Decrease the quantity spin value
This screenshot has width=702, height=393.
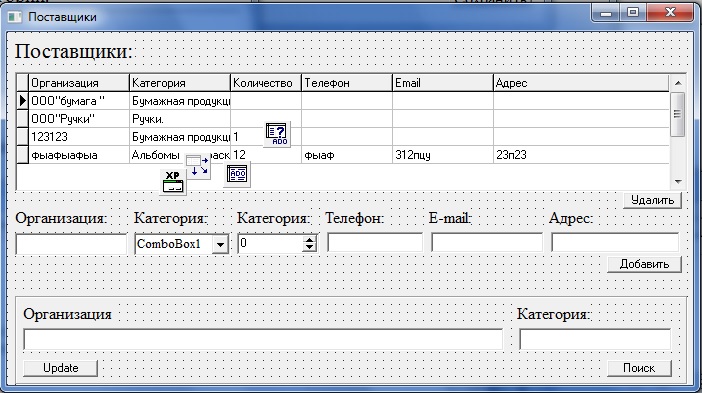click(x=309, y=248)
